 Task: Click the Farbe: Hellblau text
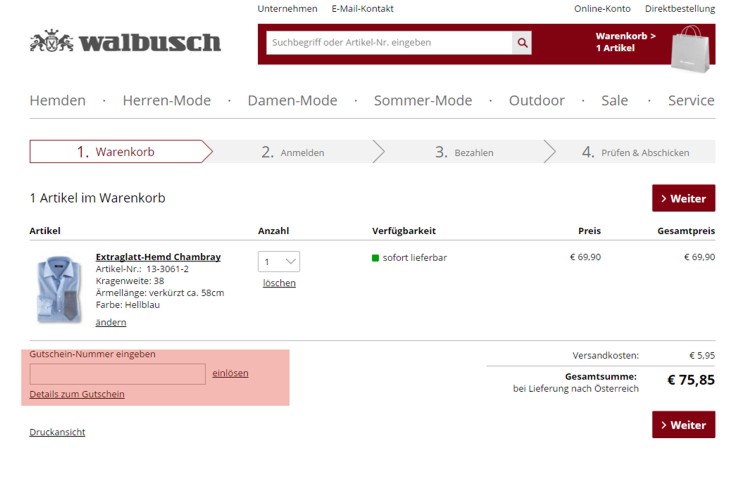point(127,305)
